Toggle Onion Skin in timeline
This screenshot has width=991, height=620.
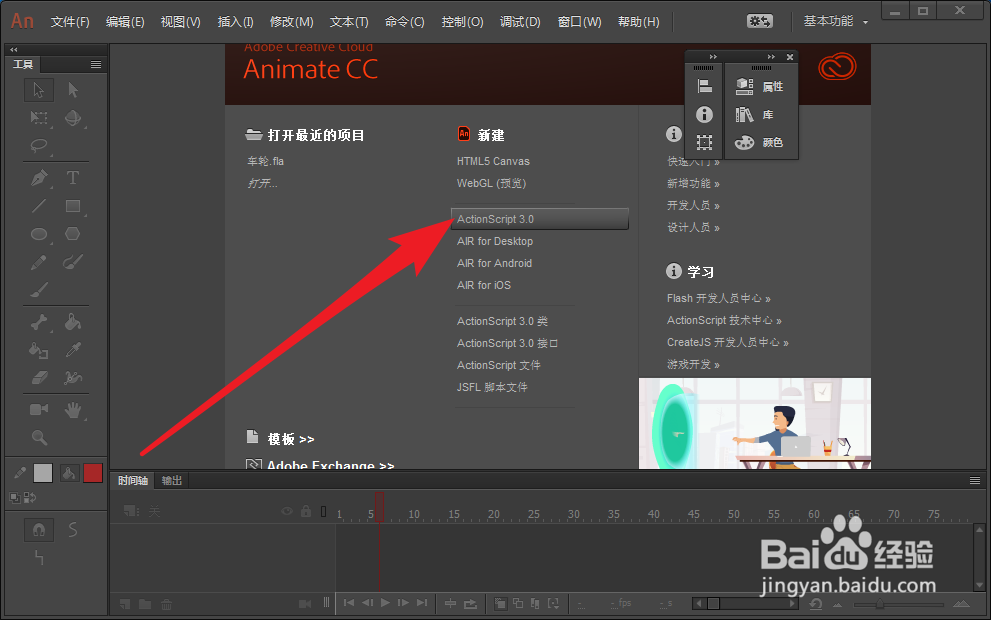point(500,604)
